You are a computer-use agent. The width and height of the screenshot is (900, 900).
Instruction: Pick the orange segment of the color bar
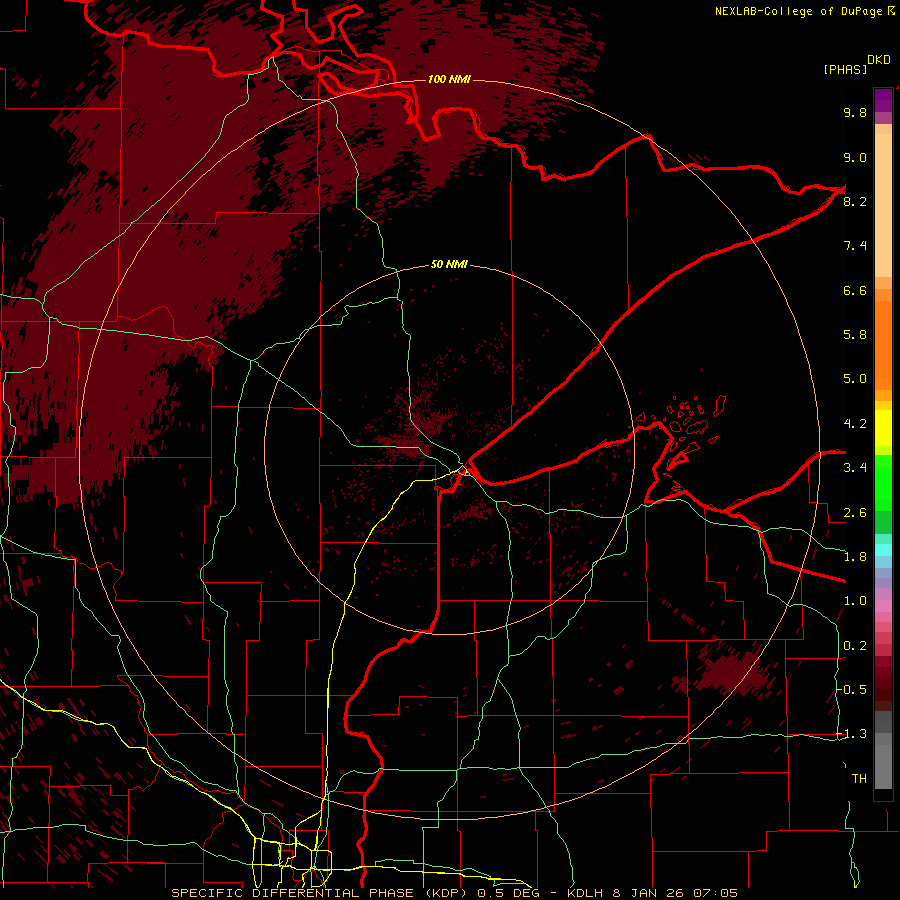883,346
